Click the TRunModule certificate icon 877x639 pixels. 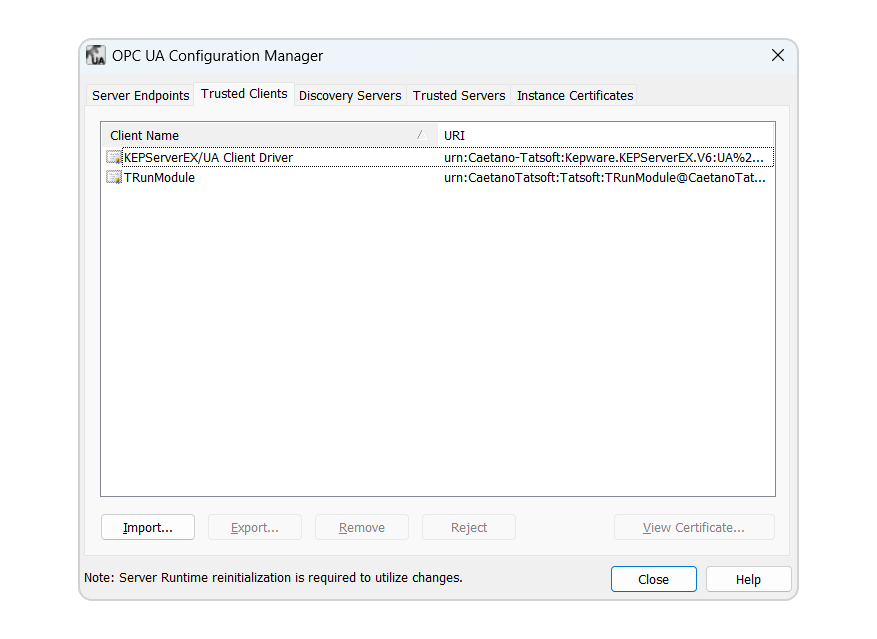click(114, 178)
